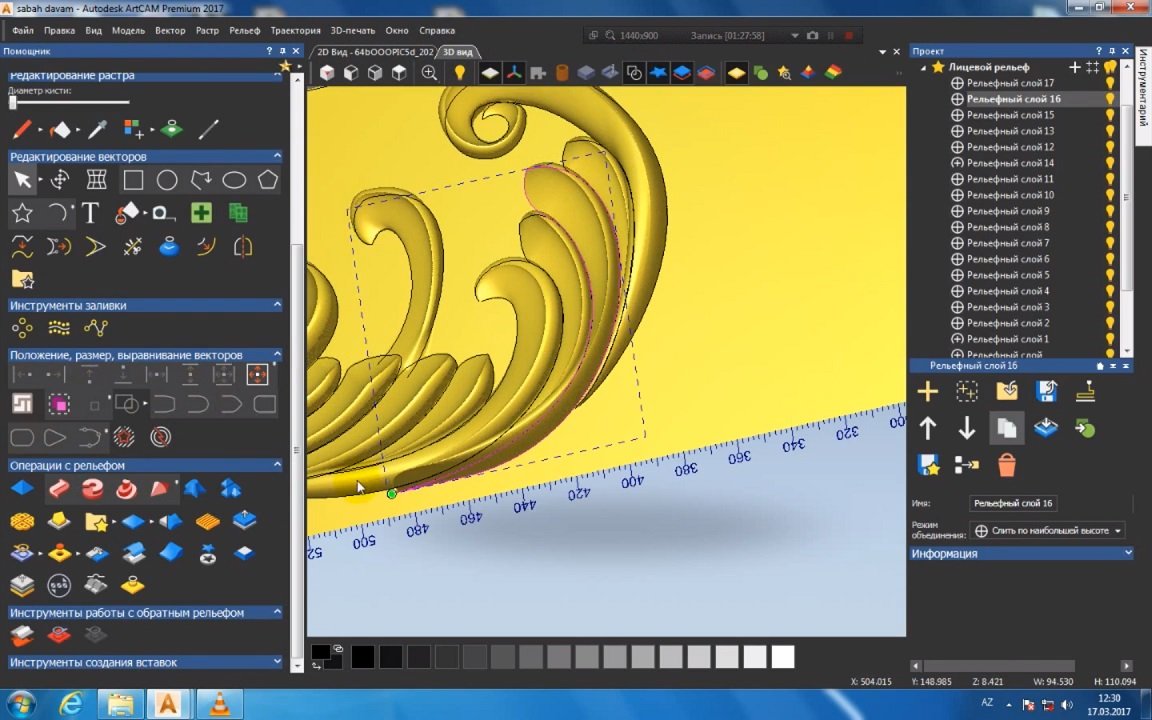This screenshot has width=1152, height=720.
Task: Hide Рельефный слой 10 via its bulb
Action: click(x=1110, y=195)
